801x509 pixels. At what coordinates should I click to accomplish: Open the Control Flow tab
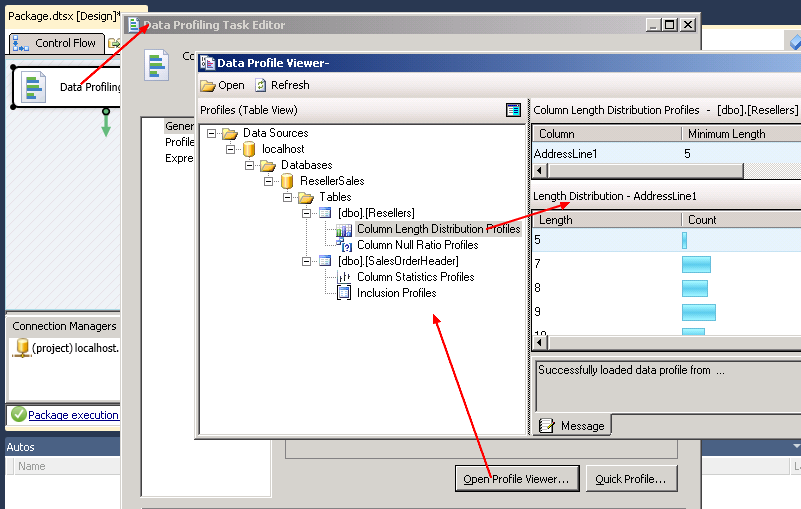[56, 43]
